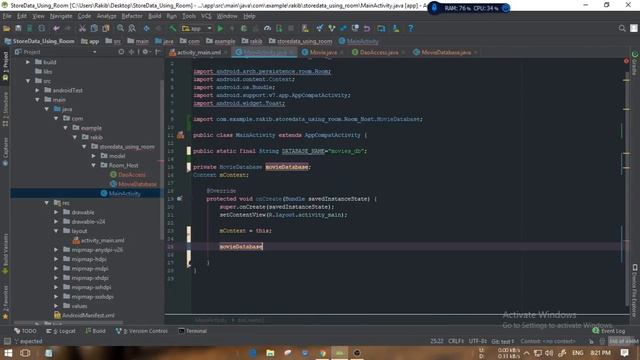Click the Attach debugger to process icon
Screen dimensions: 640x360
[x=279, y=28]
